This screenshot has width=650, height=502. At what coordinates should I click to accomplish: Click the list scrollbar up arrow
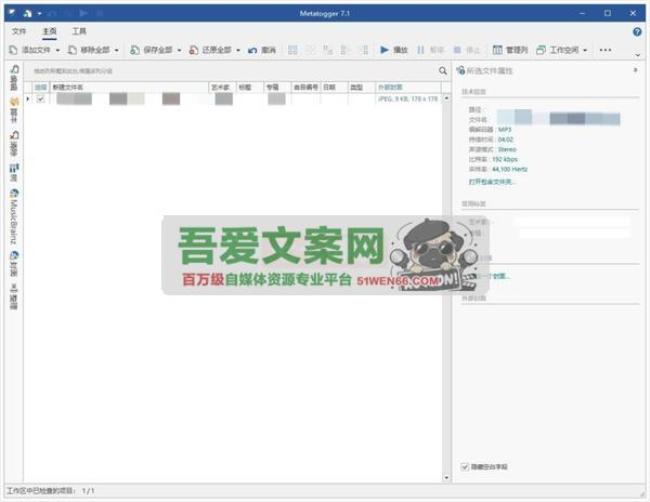click(446, 98)
